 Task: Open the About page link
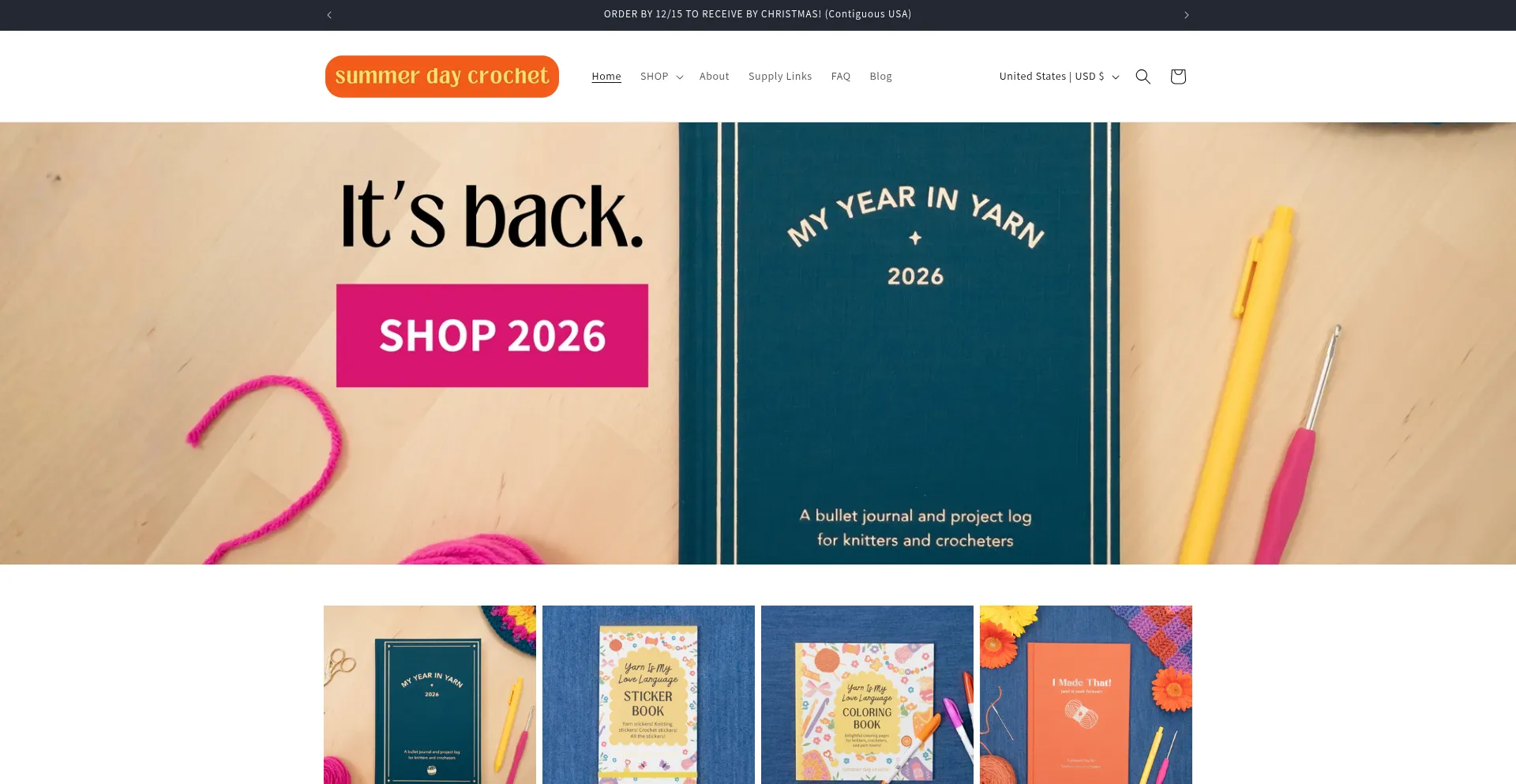tap(714, 77)
